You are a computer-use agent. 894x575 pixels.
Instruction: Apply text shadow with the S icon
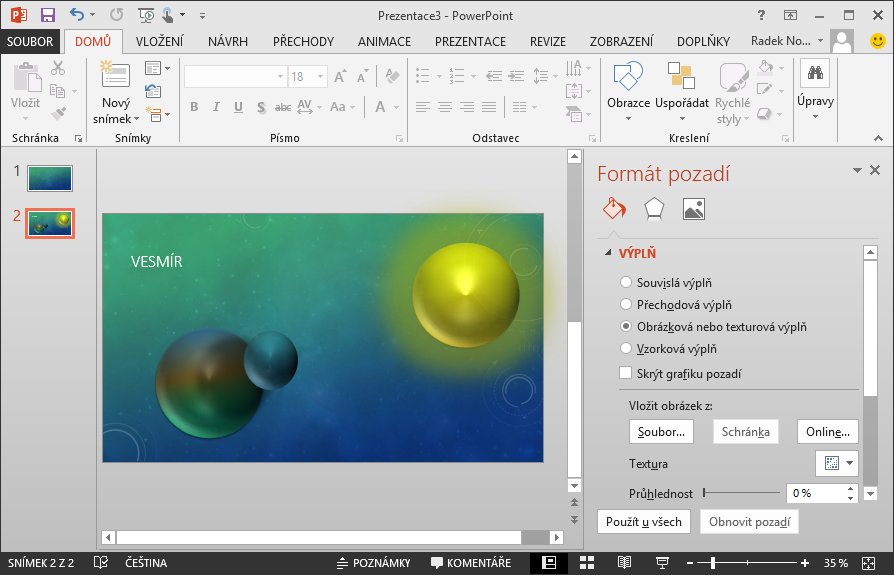pyautogui.click(x=261, y=107)
